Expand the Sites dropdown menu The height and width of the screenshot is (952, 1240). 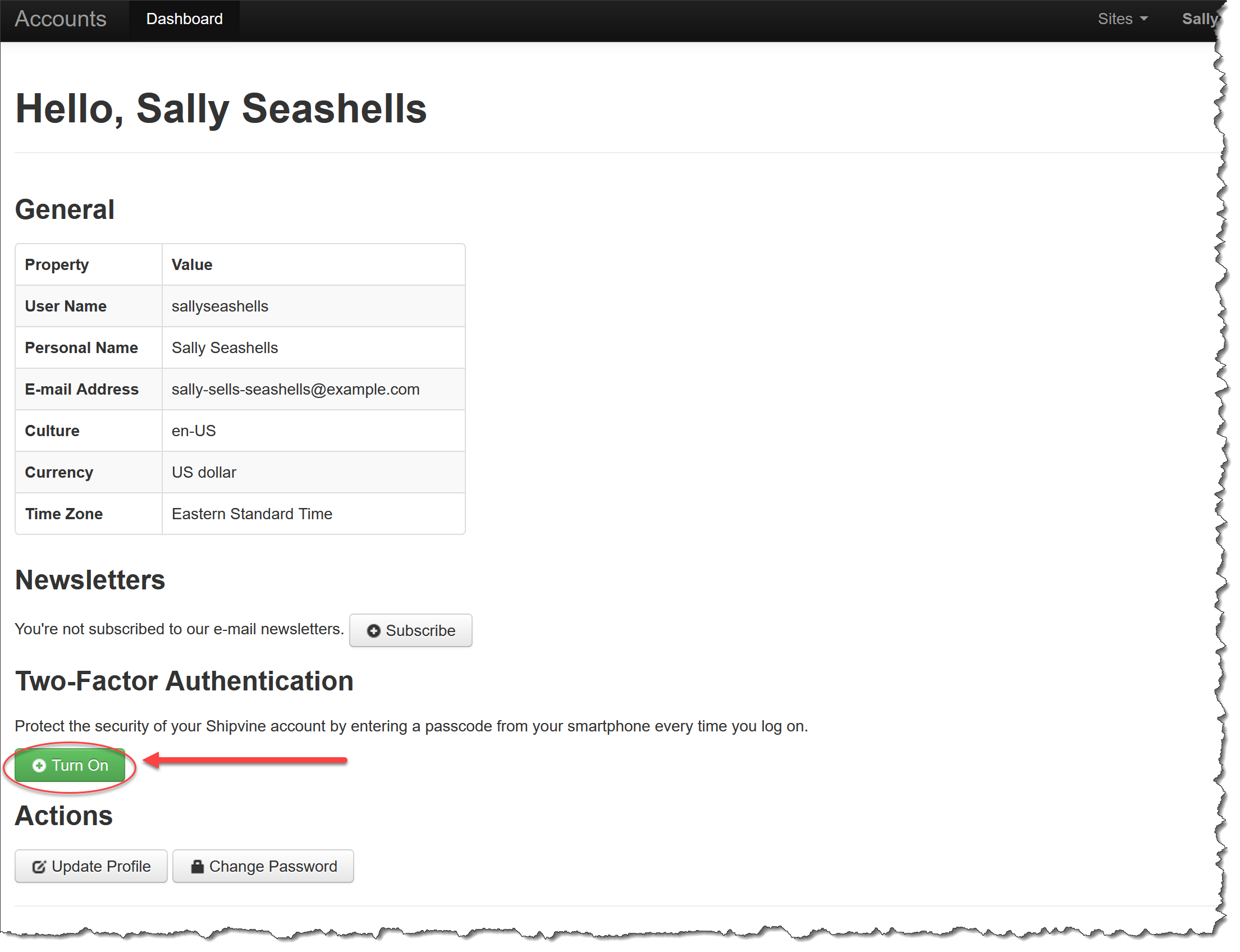tap(1122, 19)
